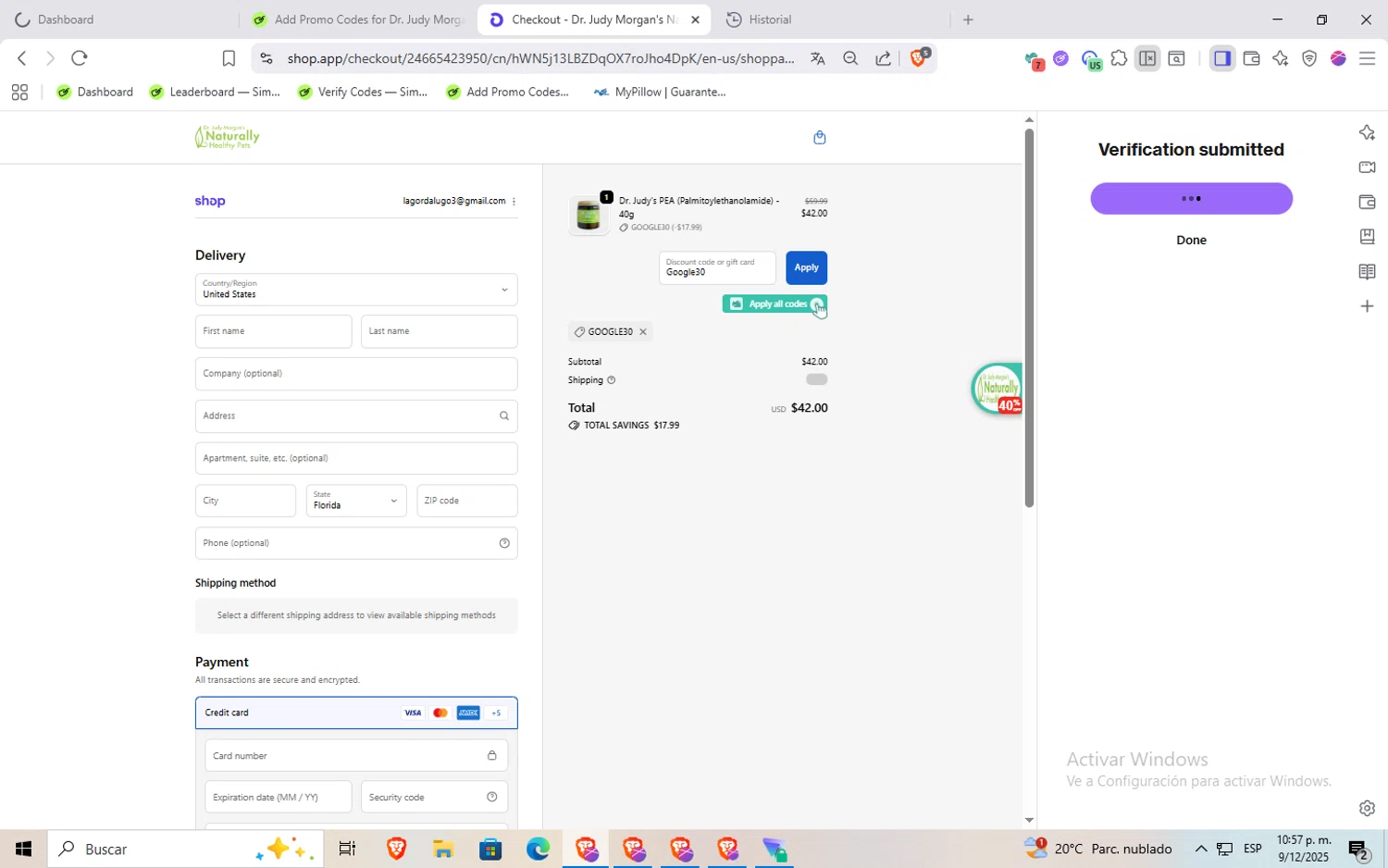Open the Brave Wallet icon in toolbar
The image size is (1388, 868).
pos(1251,58)
